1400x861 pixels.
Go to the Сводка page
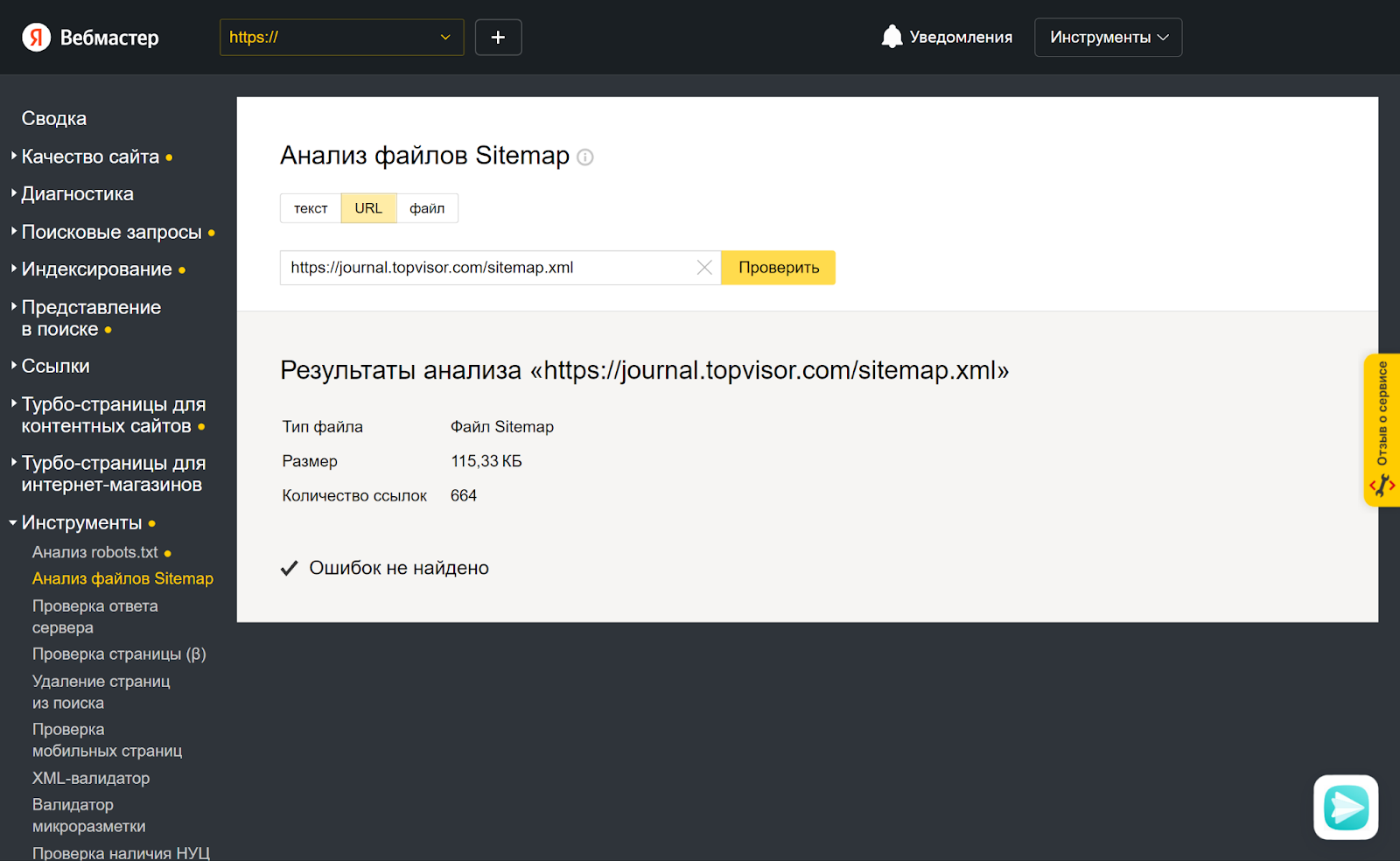(54, 118)
